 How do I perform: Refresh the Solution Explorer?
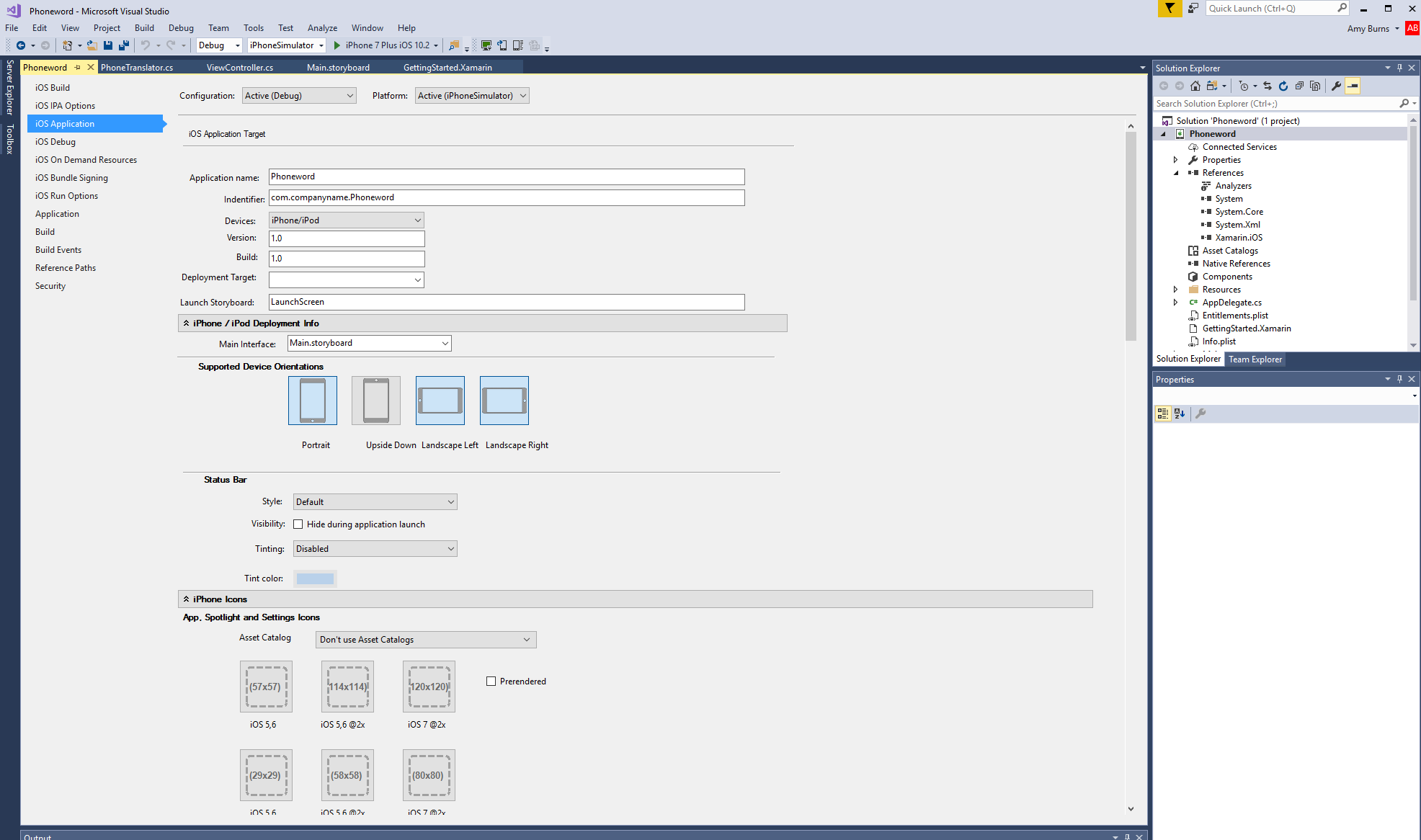click(x=1283, y=86)
